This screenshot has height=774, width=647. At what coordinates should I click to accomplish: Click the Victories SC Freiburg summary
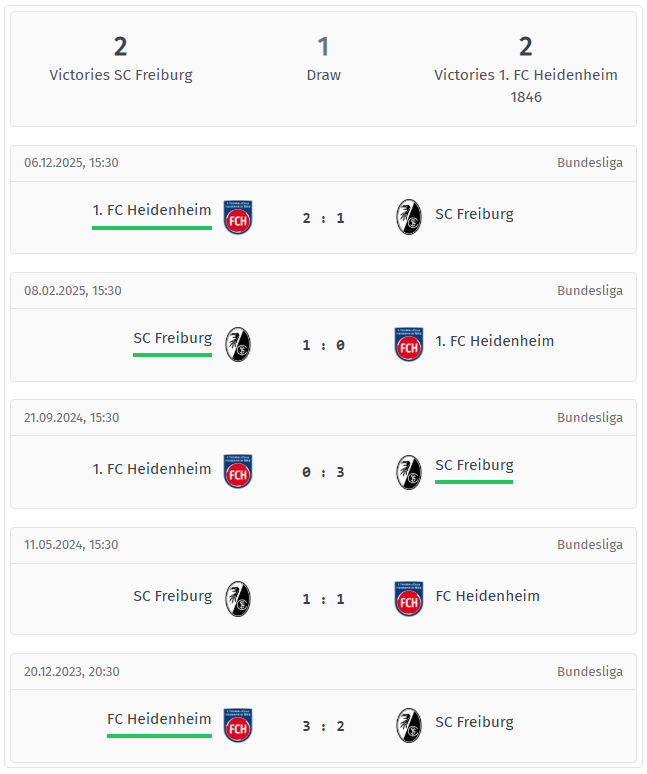121,60
